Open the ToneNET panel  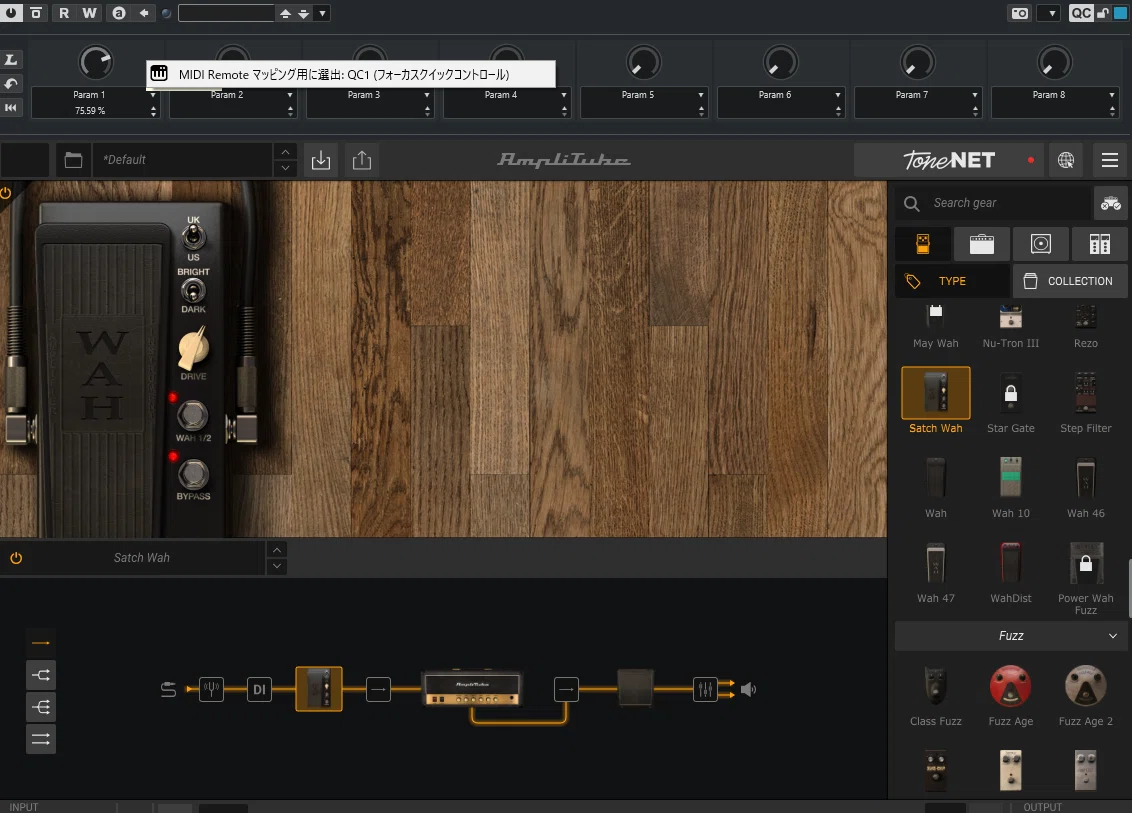(949, 160)
